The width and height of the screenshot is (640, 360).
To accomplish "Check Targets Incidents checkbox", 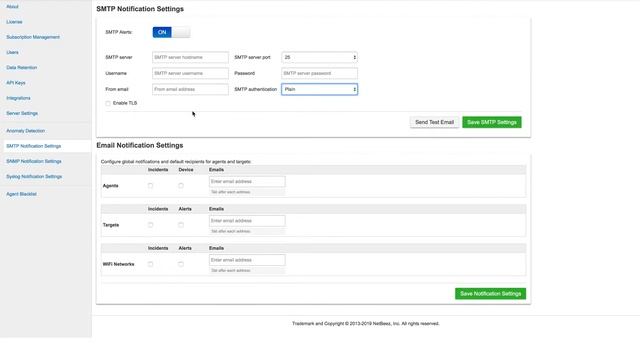I will point(150,225).
